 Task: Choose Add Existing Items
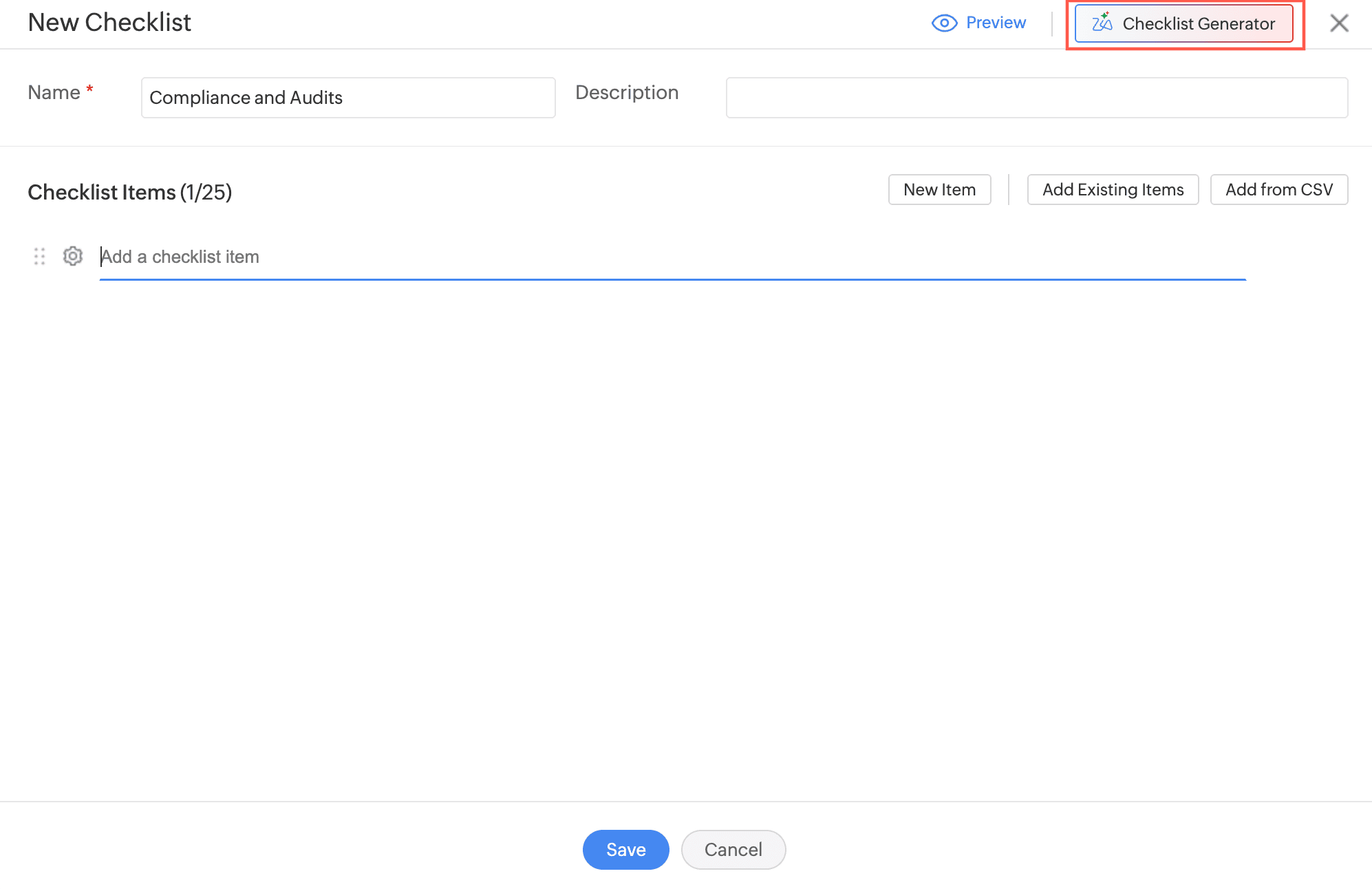coord(1113,190)
